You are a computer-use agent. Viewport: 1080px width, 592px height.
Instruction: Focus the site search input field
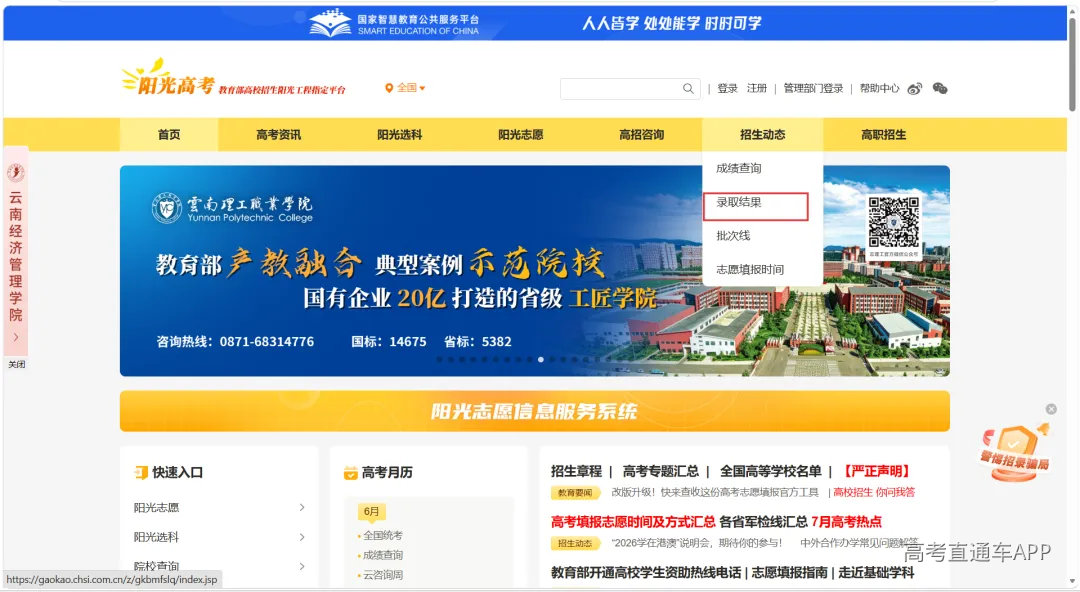click(x=621, y=88)
